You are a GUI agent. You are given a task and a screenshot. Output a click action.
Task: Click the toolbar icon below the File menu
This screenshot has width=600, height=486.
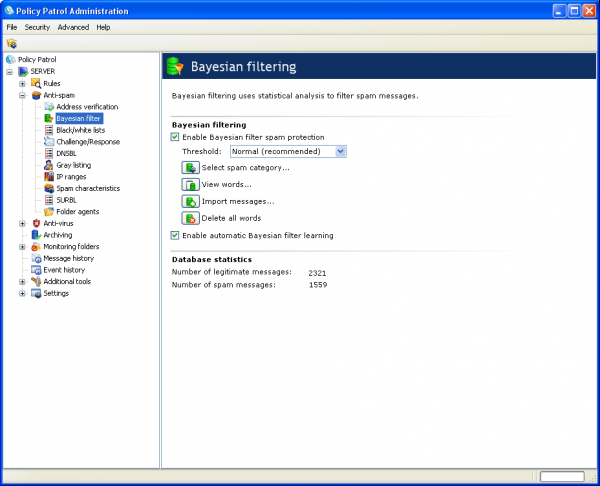[x=12, y=43]
